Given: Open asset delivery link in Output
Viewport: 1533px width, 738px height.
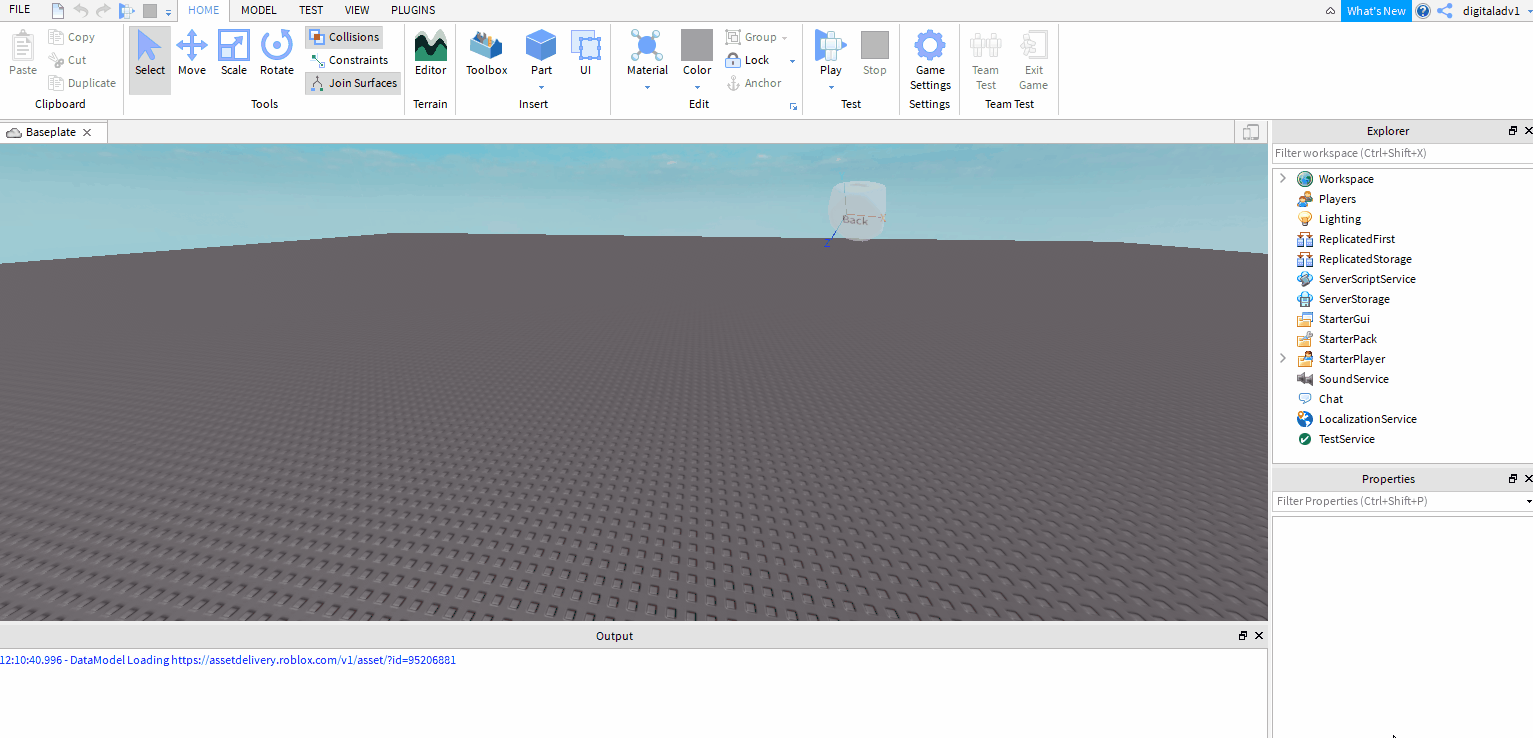Looking at the screenshot, I should tap(313, 660).
